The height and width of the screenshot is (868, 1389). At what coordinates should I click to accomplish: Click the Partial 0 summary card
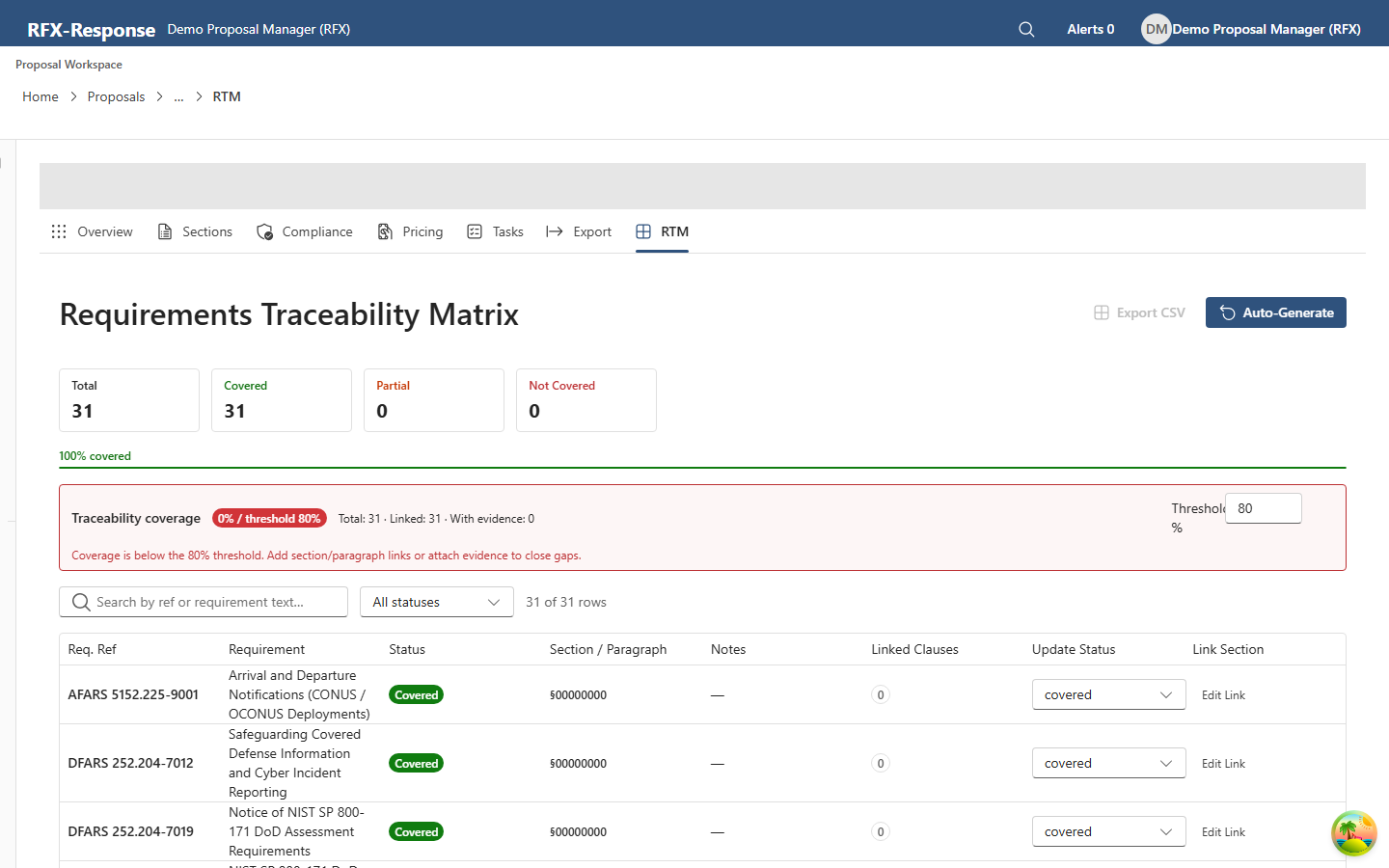[434, 400]
